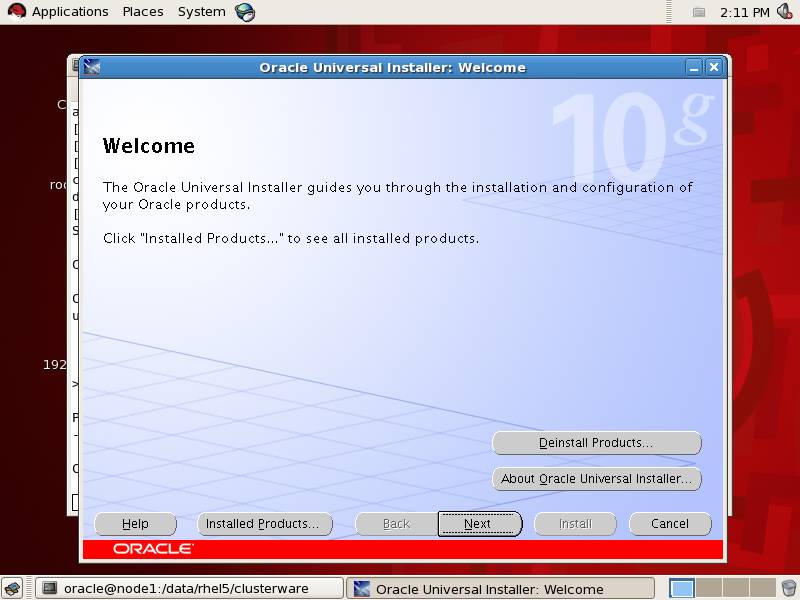Select Oracle Universal Installer taskbar entry
The image size is (800, 600).
tap(501, 588)
